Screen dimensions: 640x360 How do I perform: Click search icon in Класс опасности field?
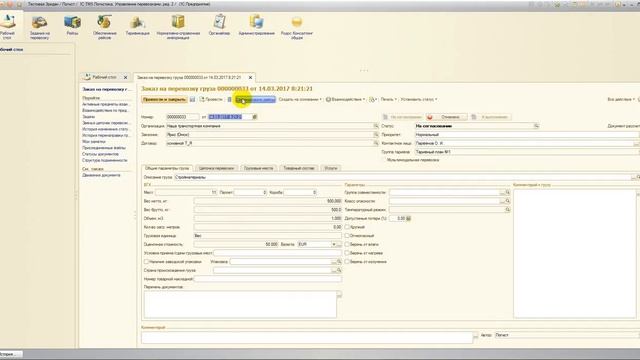pos(507,201)
